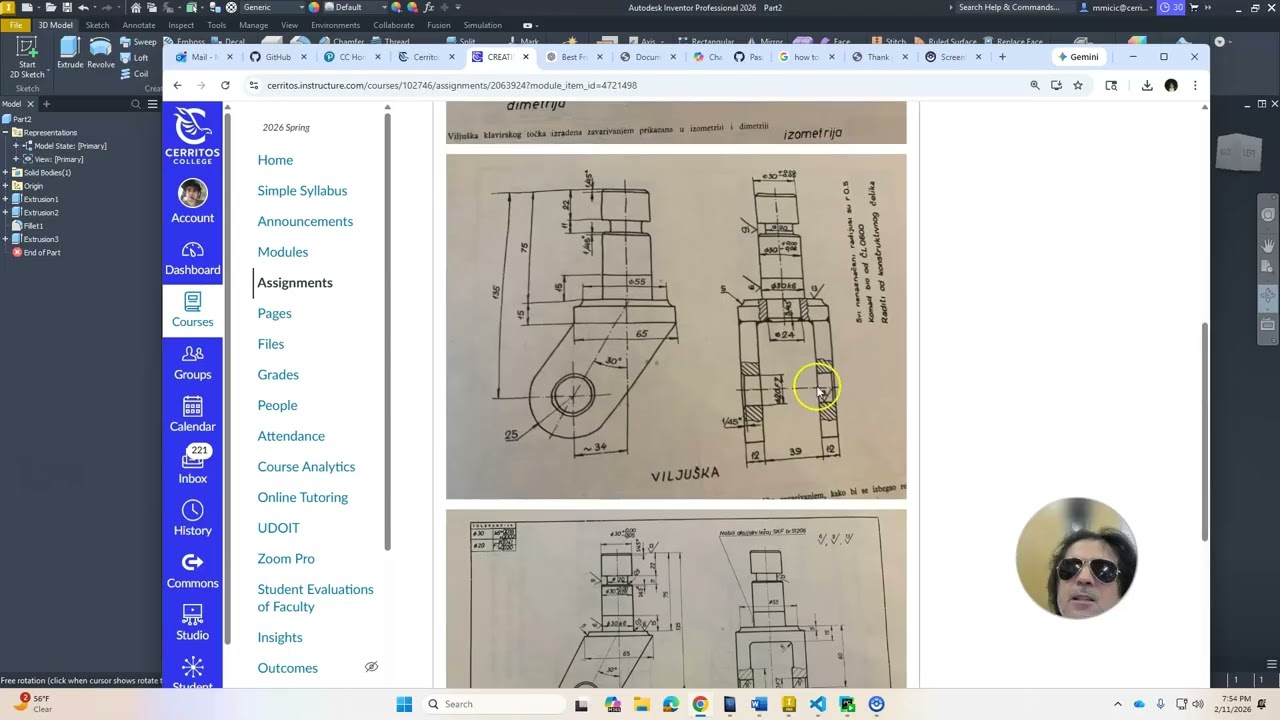Switch to the Environments ribbon tab

[x=335, y=25]
